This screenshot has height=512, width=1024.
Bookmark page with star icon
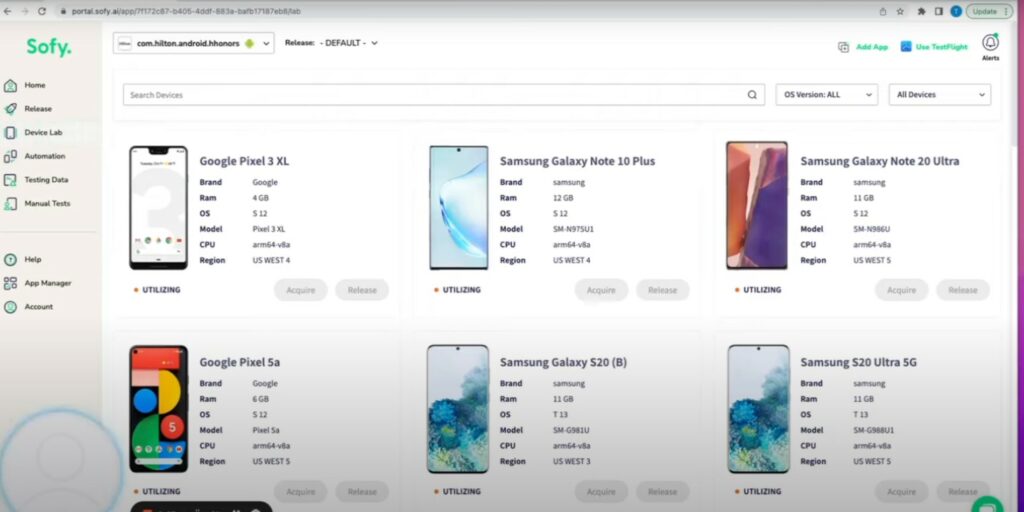[900, 11]
